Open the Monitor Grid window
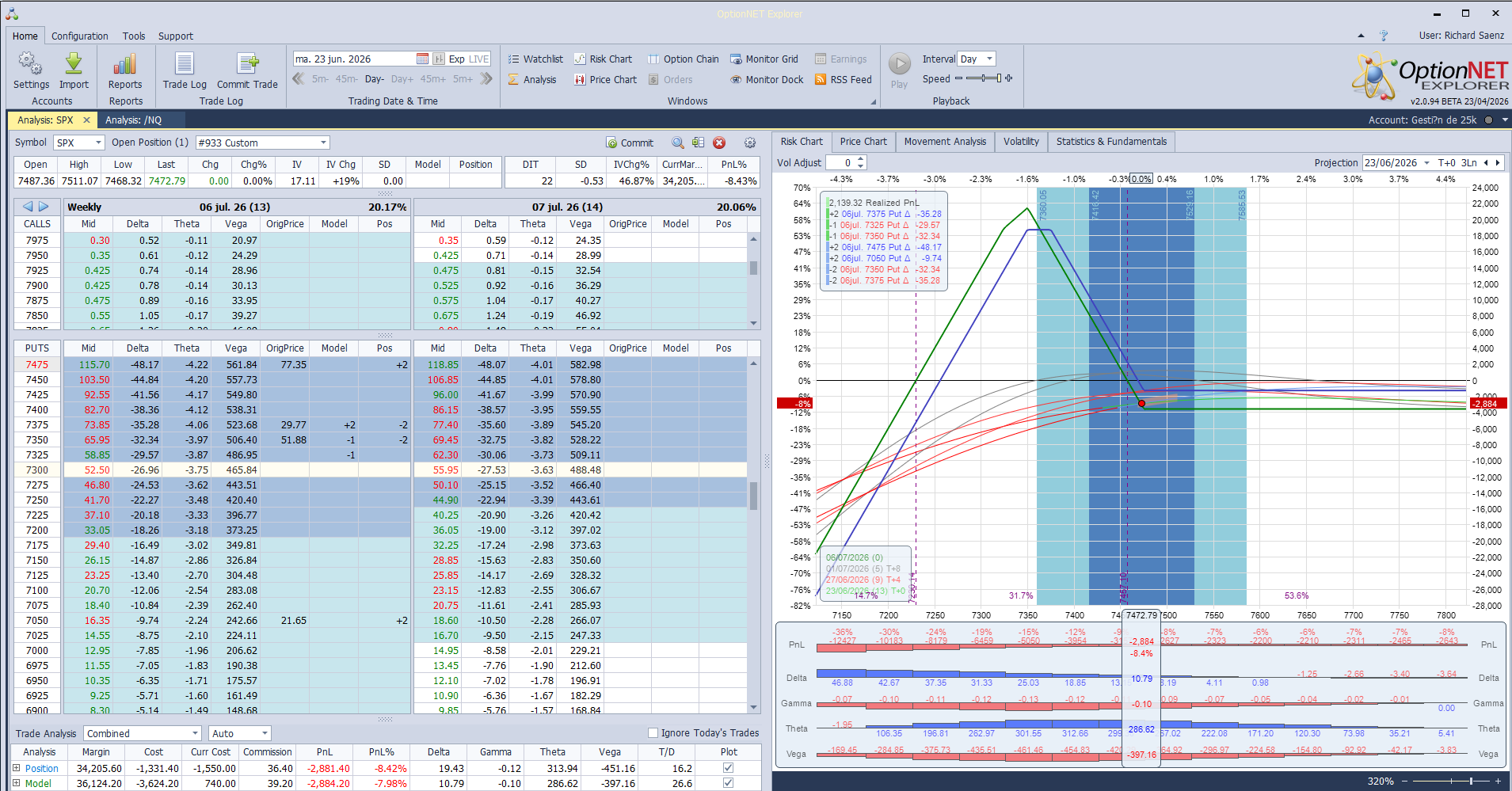 tap(764, 59)
